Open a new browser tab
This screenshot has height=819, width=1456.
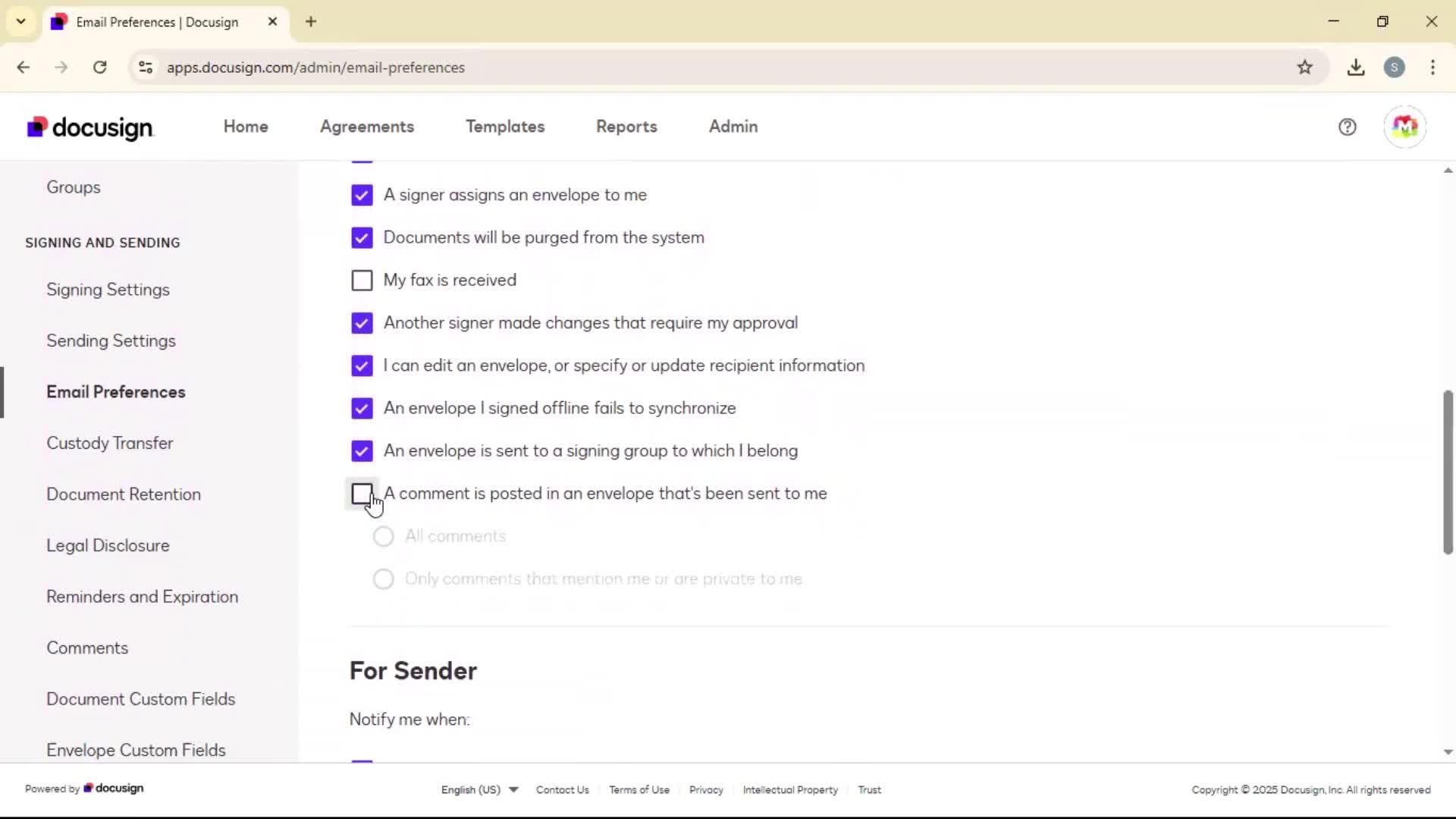311,22
